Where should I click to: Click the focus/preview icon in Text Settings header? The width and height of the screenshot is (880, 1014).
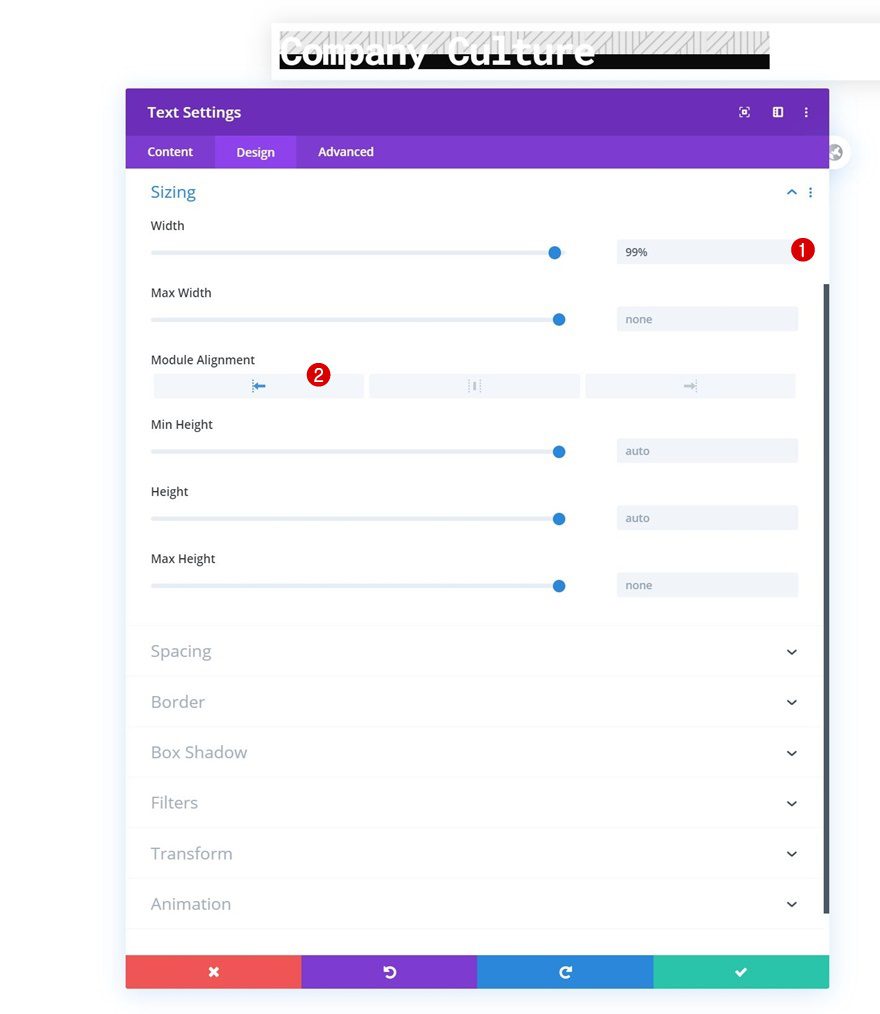744,112
